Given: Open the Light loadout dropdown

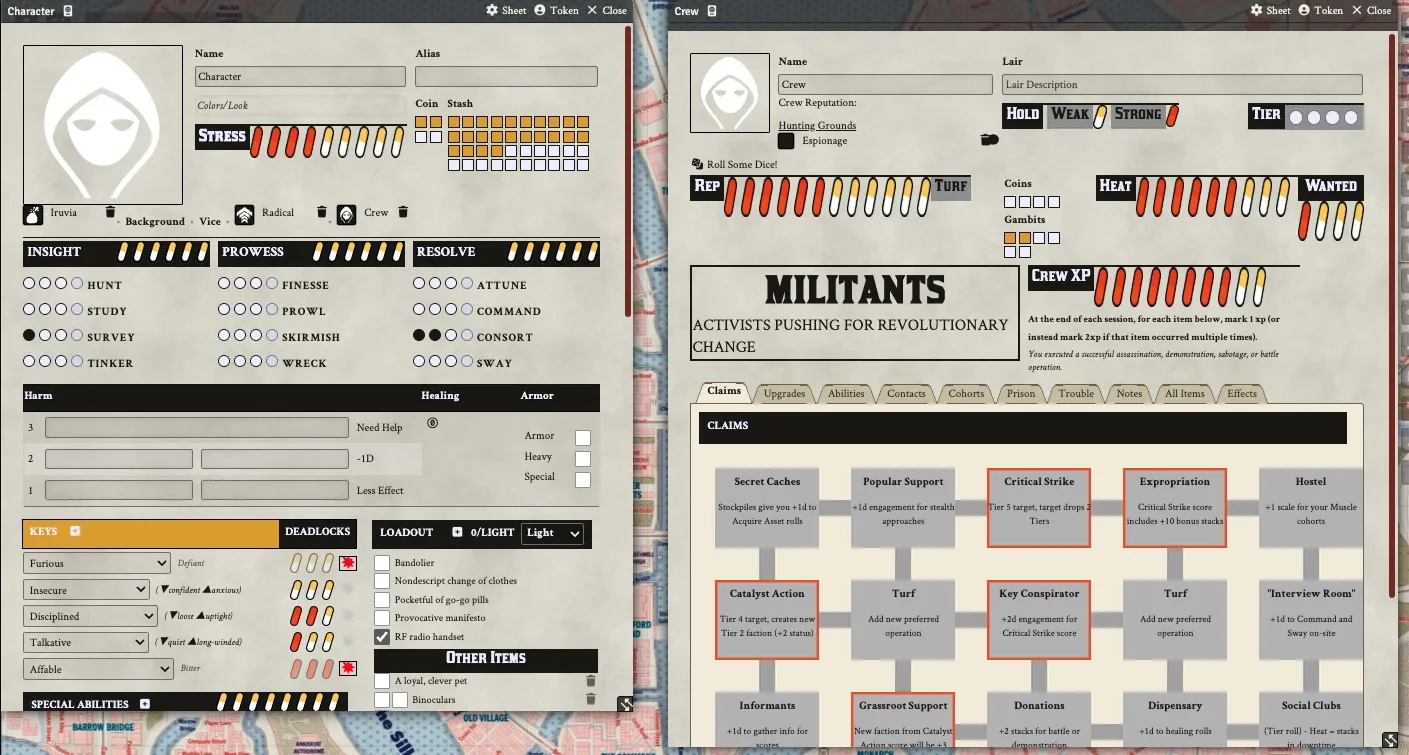Looking at the screenshot, I should pos(552,533).
